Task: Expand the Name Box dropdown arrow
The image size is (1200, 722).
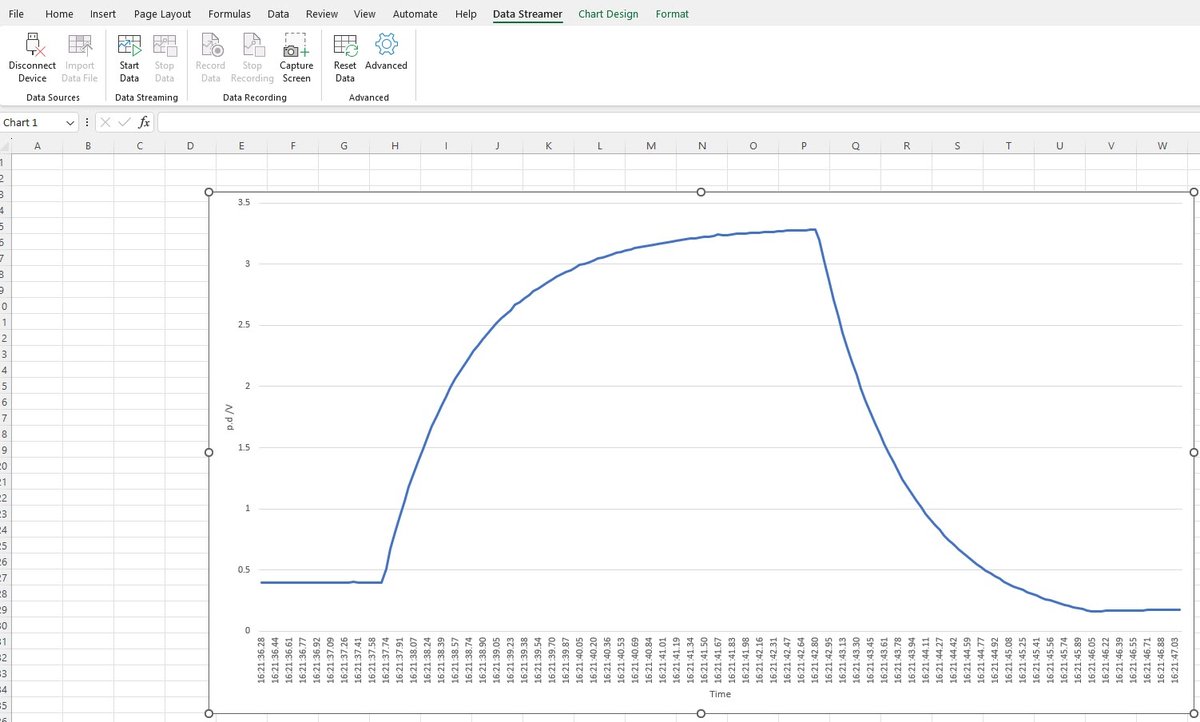Action: point(70,122)
